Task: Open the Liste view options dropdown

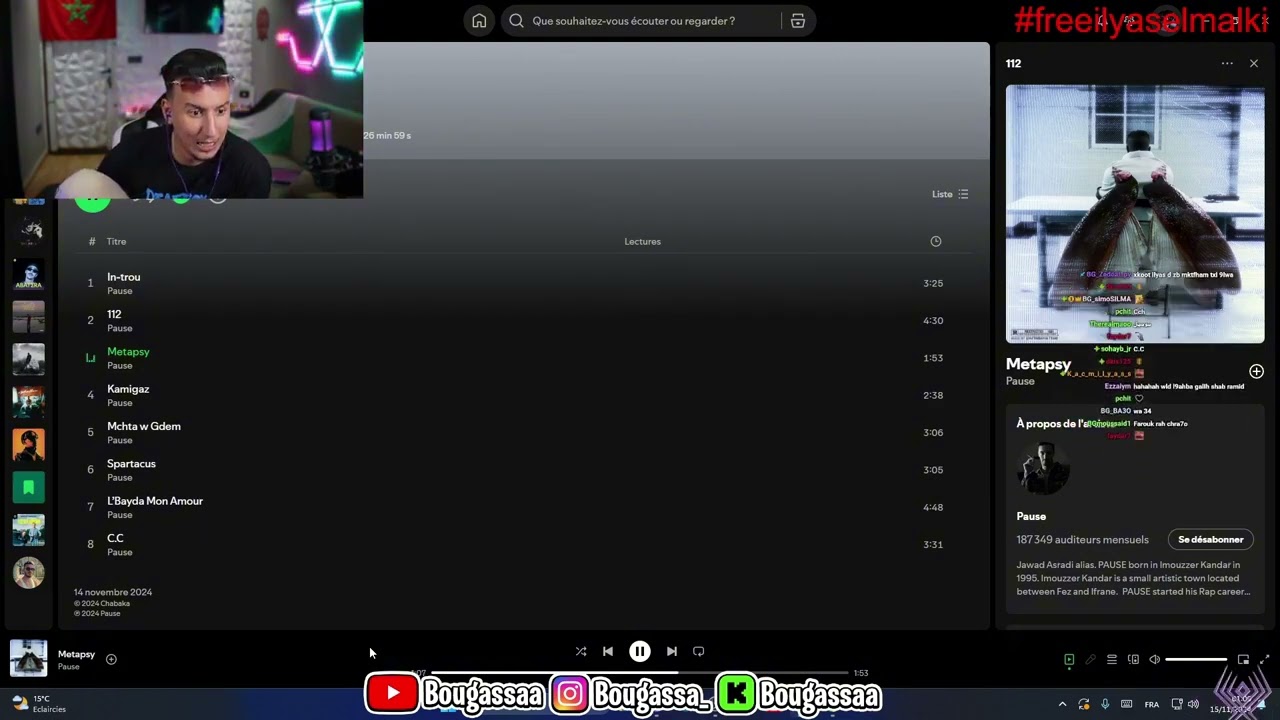Action: click(x=950, y=194)
